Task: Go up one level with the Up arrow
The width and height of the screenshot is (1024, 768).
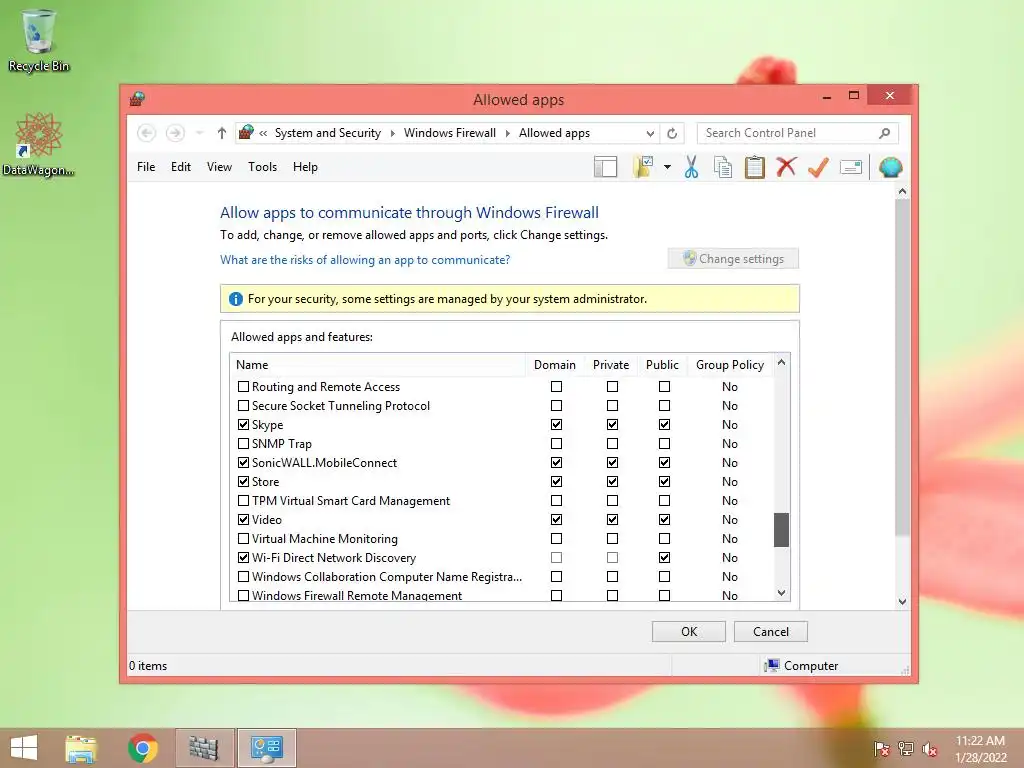Action: (x=221, y=133)
